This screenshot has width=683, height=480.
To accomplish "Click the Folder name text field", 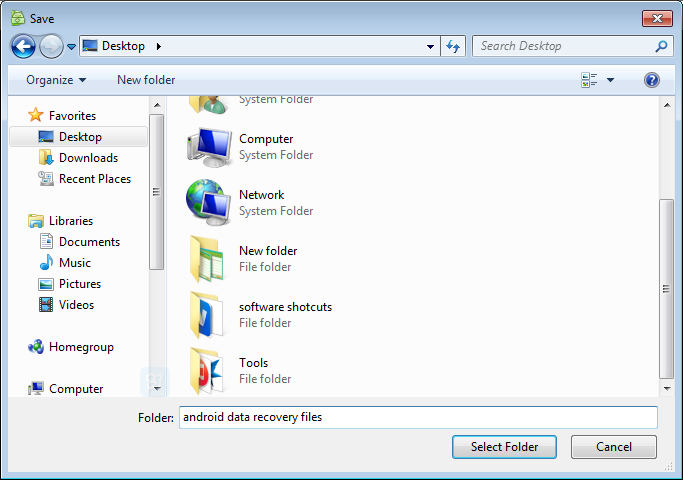I will 417,417.
